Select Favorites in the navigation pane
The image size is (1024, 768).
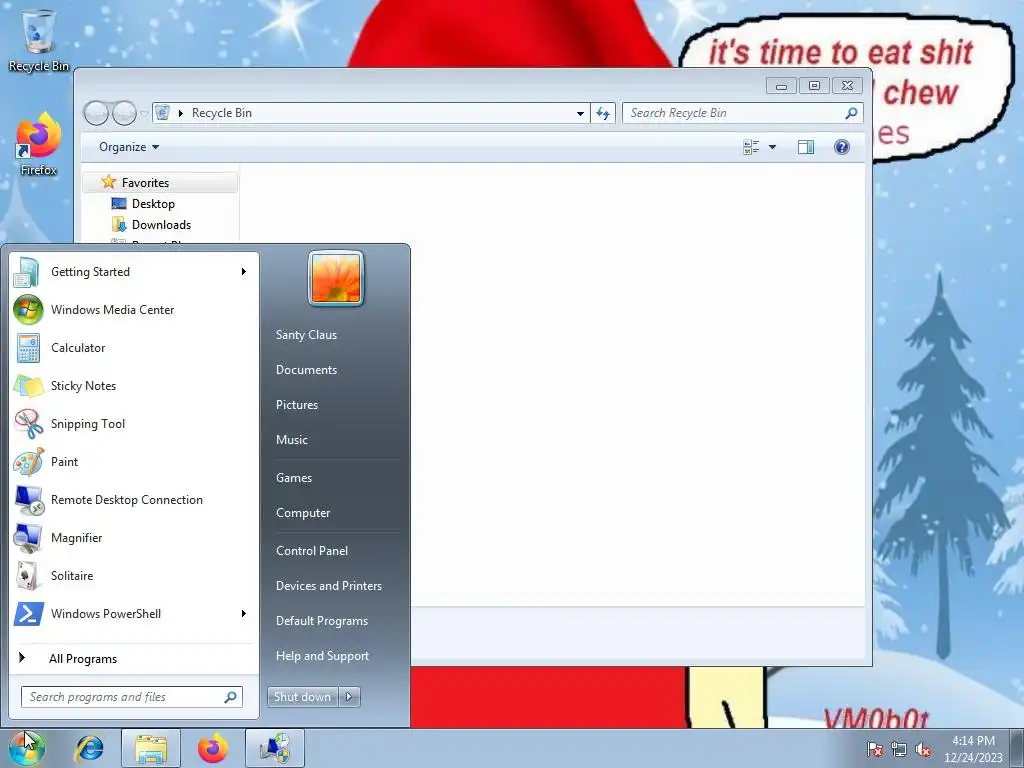(161, 183)
